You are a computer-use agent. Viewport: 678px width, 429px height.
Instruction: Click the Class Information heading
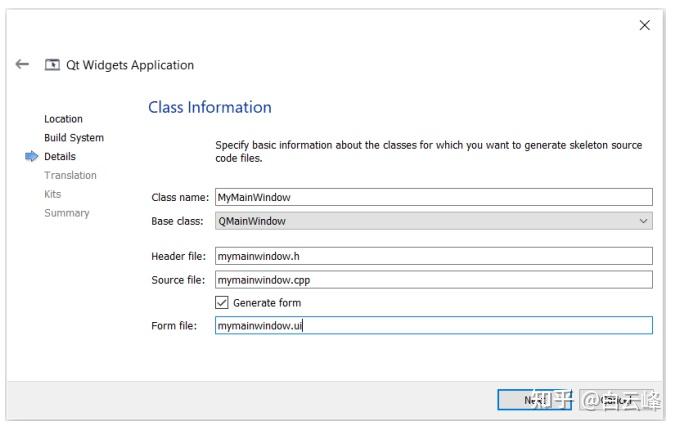(x=210, y=108)
